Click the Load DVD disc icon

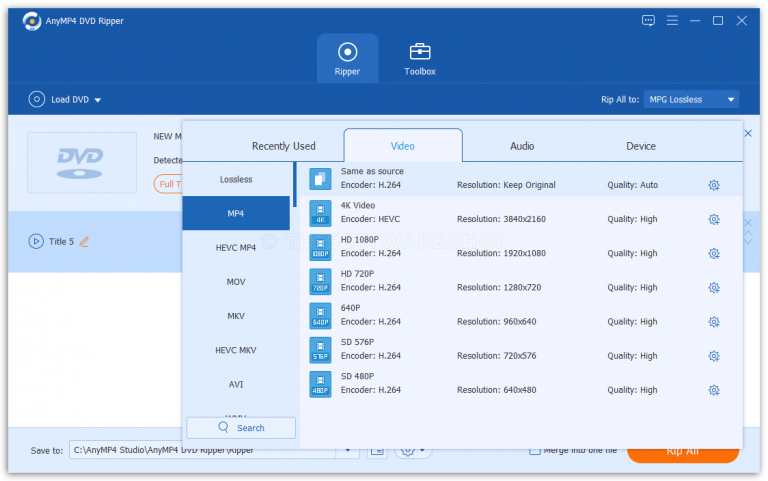(x=37, y=99)
